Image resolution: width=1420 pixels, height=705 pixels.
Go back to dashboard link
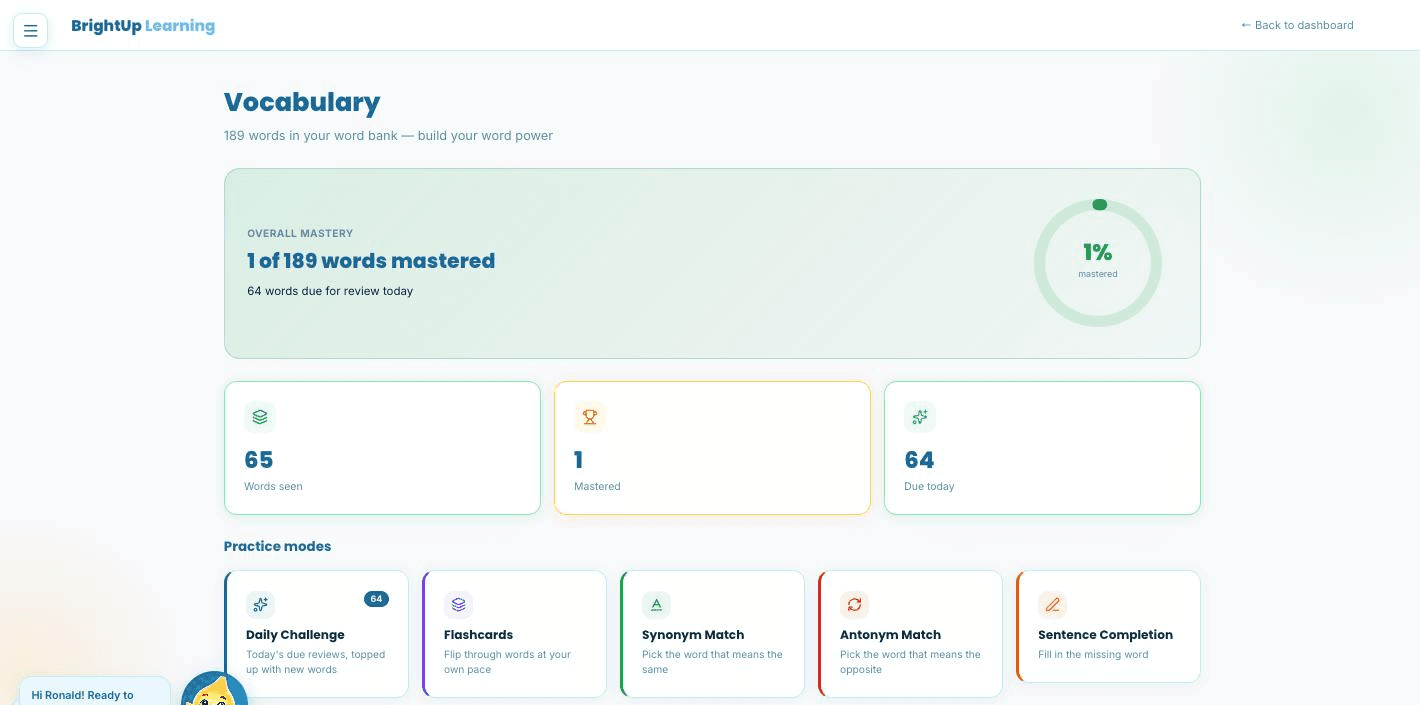pyautogui.click(x=1297, y=25)
